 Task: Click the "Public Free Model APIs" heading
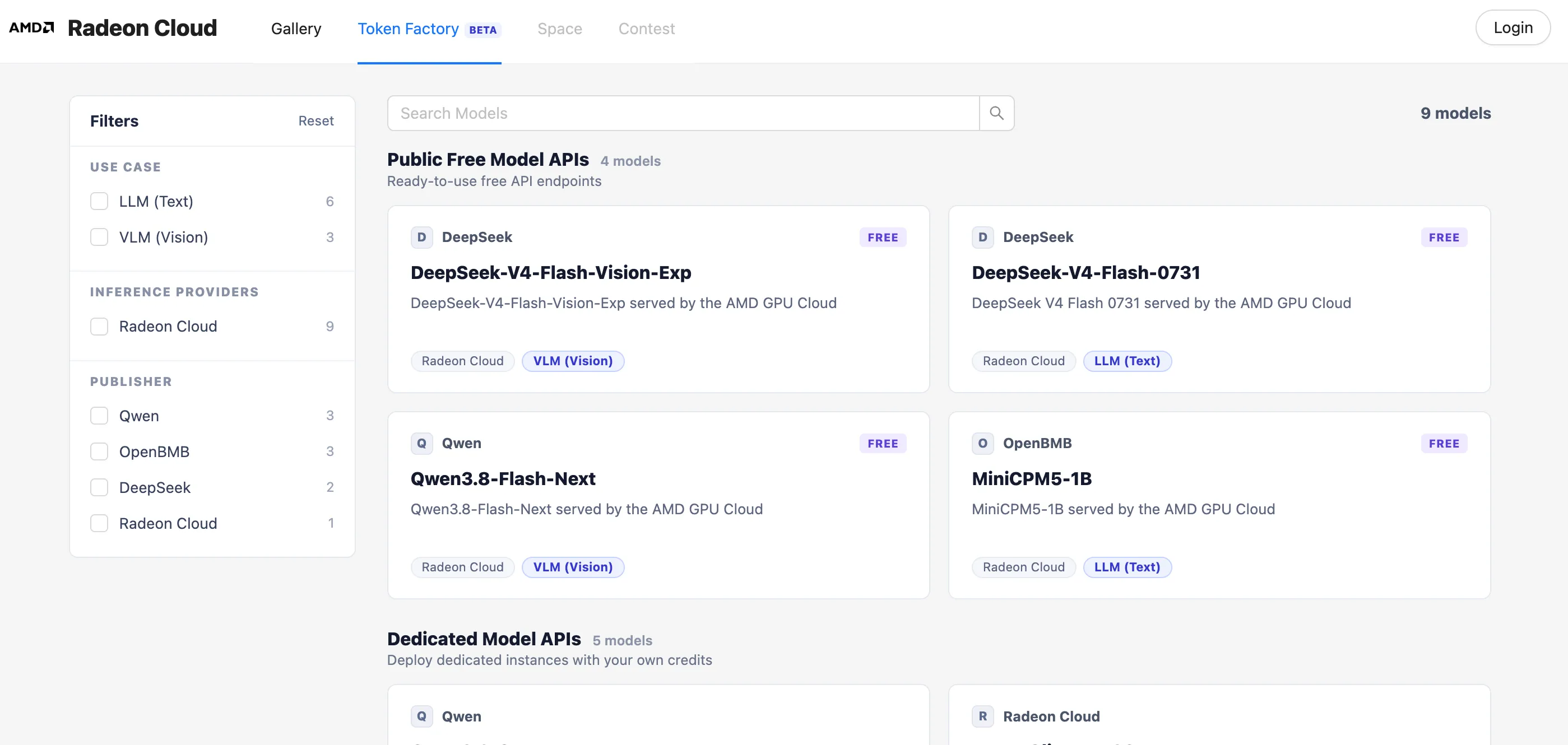(488, 160)
